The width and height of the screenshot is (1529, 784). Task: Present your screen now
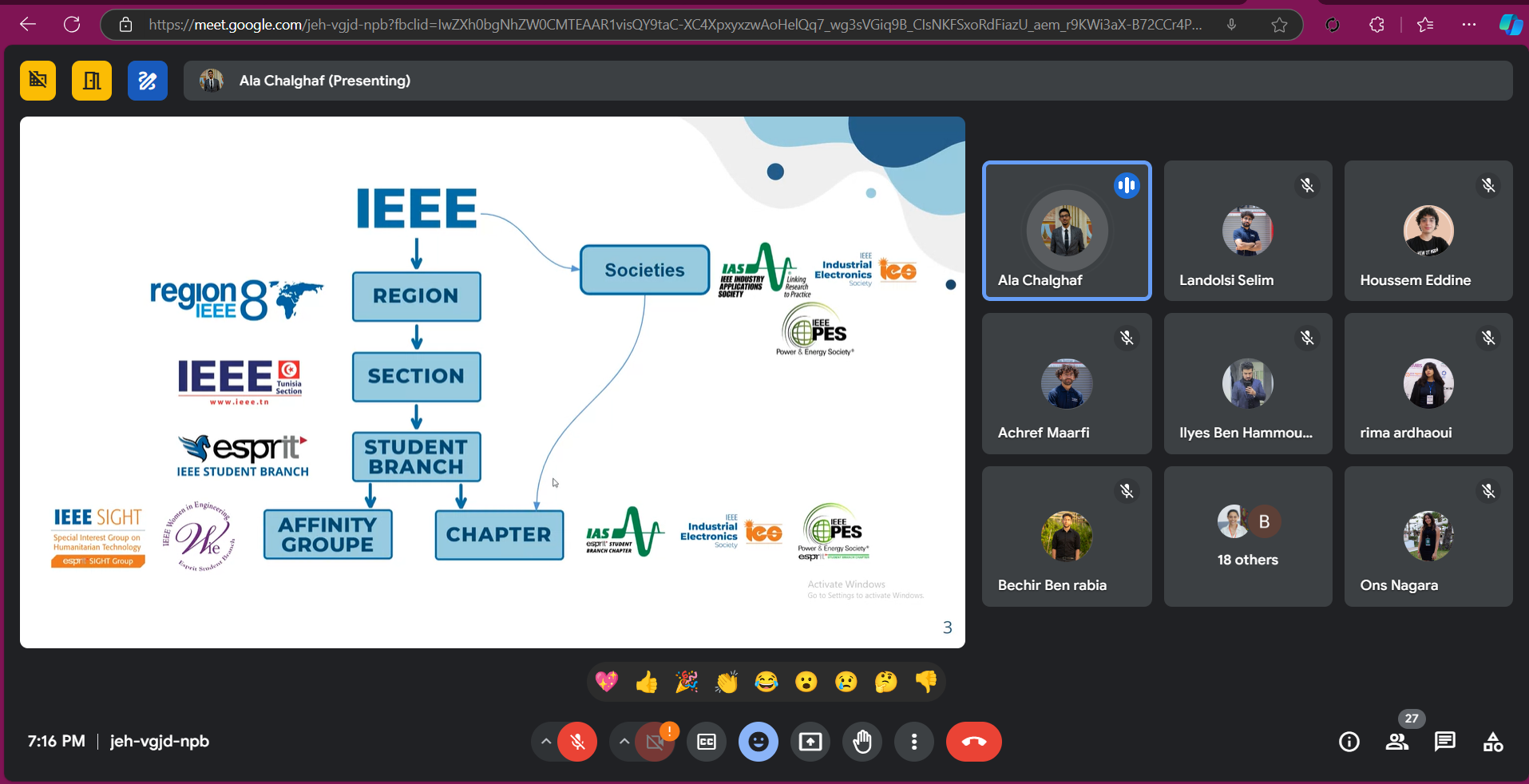(810, 742)
